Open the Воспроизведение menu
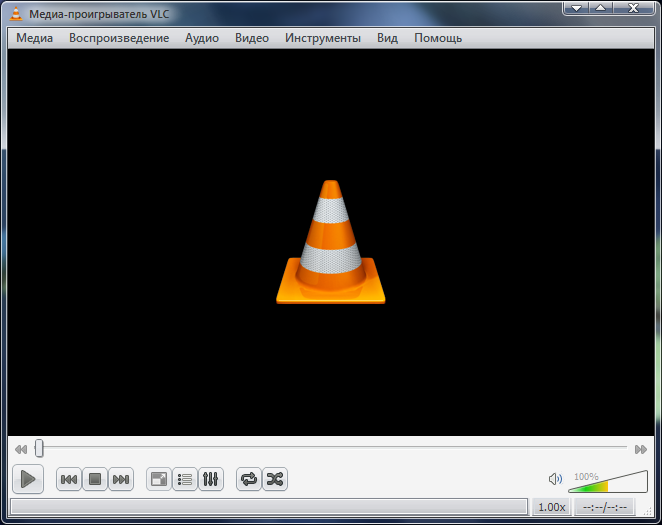This screenshot has height=525, width=662. point(119,38)
